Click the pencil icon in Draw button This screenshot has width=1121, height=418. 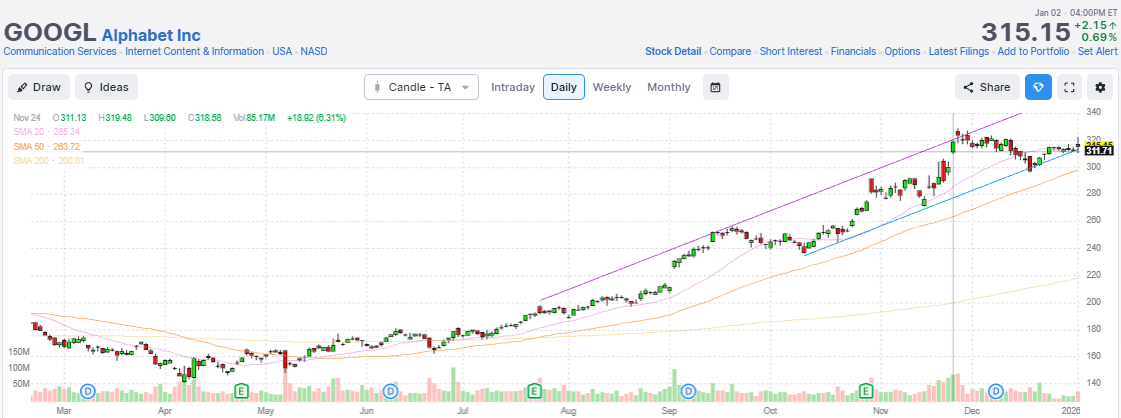(22, 87)
